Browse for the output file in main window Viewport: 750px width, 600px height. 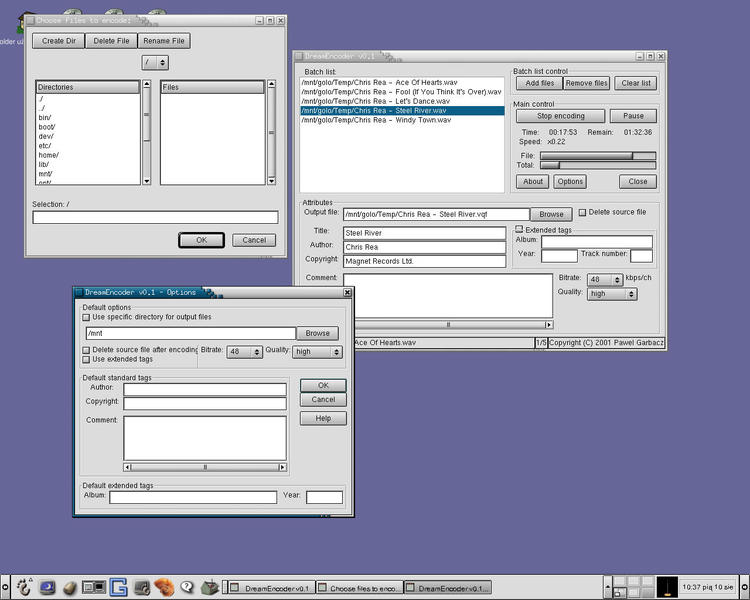(551, 214)
